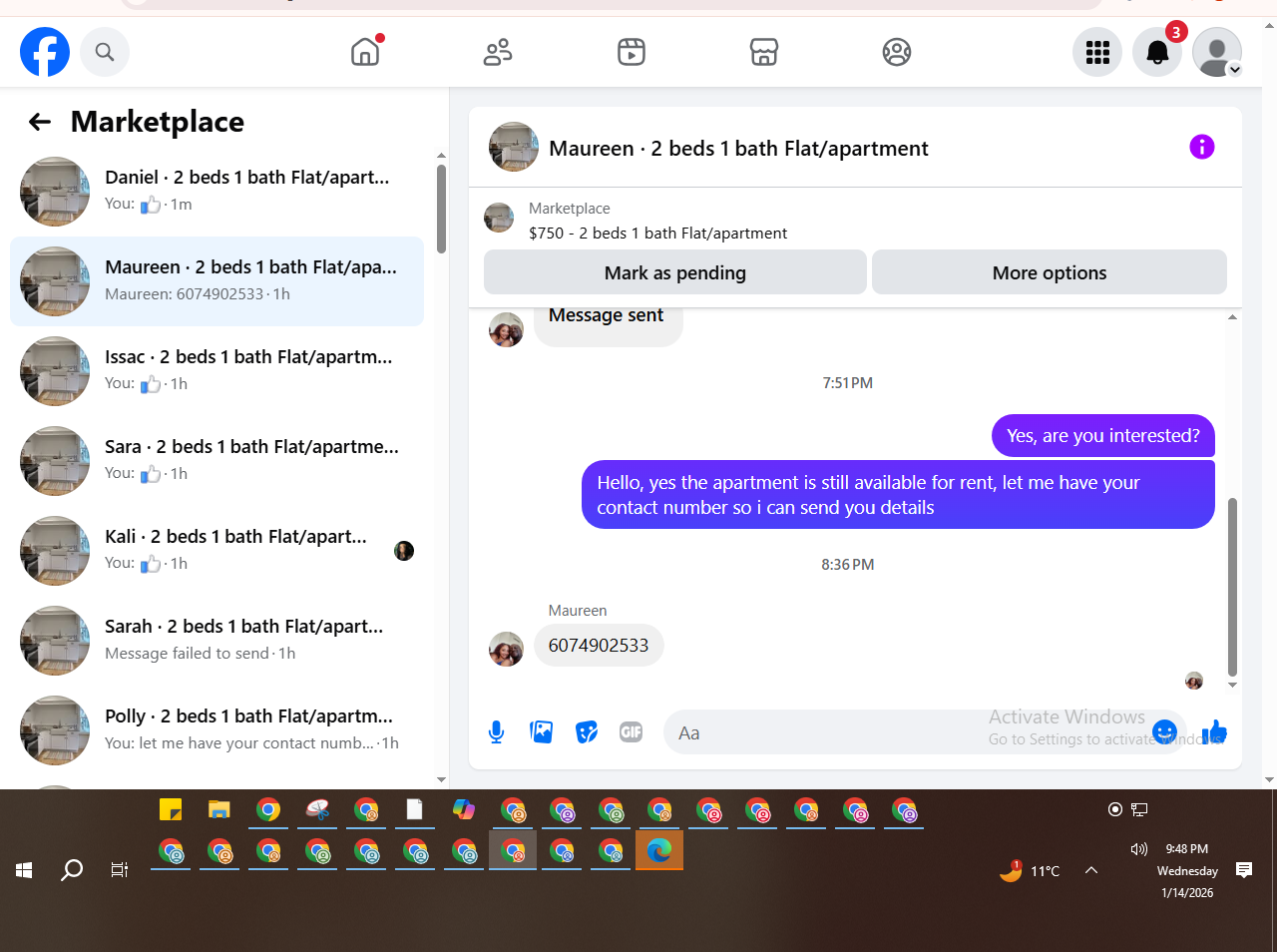Image resolution: width=1277 pixels, height=952 pixels.
Task: Click the back arrow beside Marketplace
Action: [x=40, y=122]
